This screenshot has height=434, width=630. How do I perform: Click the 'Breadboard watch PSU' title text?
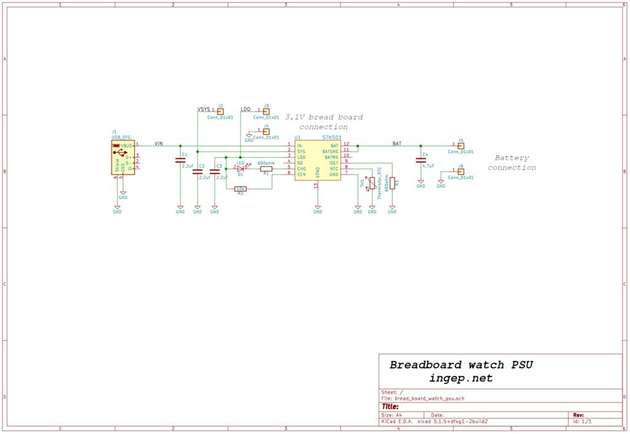pyautogui.click(x=461, y=365)
